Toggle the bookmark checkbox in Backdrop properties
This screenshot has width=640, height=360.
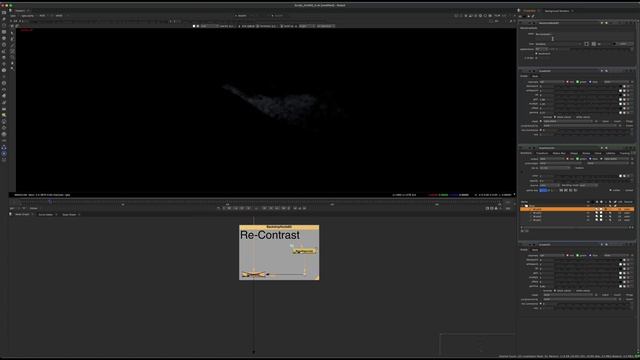click(537, 53)
